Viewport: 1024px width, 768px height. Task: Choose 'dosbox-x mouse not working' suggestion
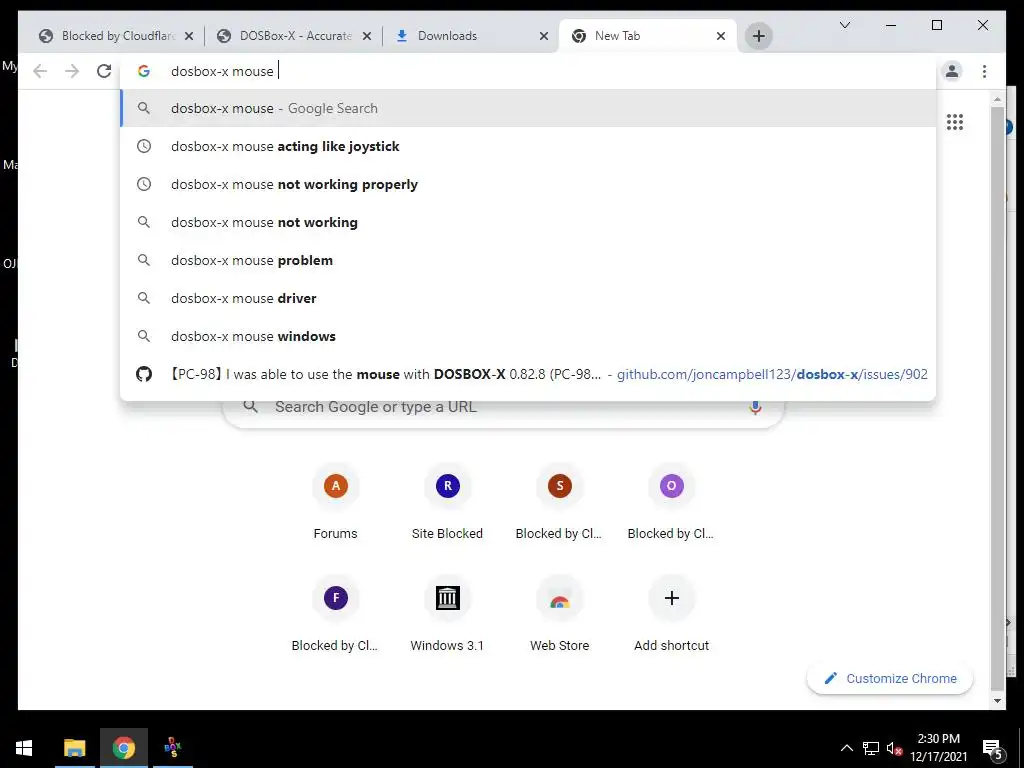528,222
